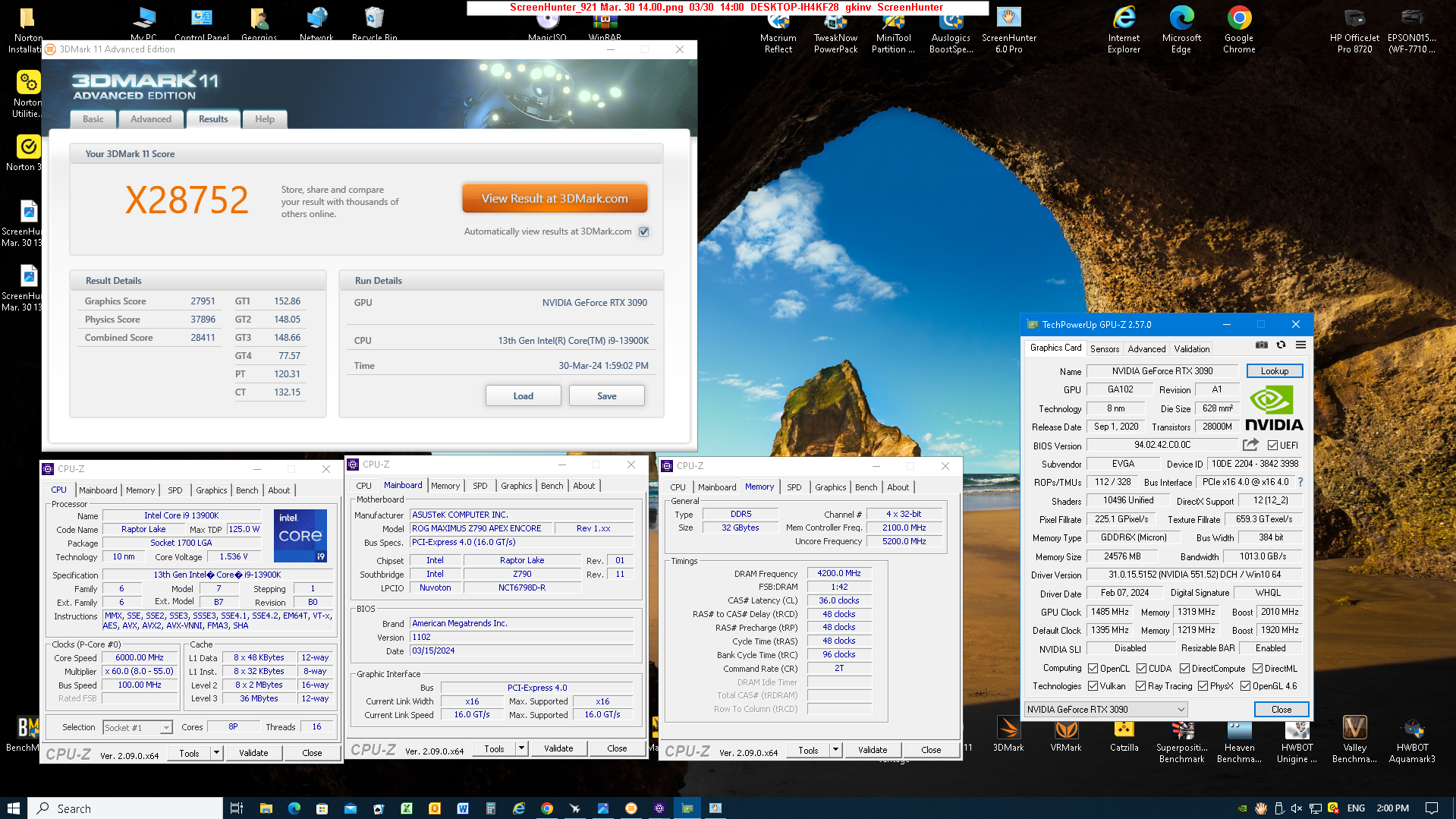Open SPD tab in CPU-Z Memory window
Image resolution: width=1456 pixels, height=819 pixels.
794,487
